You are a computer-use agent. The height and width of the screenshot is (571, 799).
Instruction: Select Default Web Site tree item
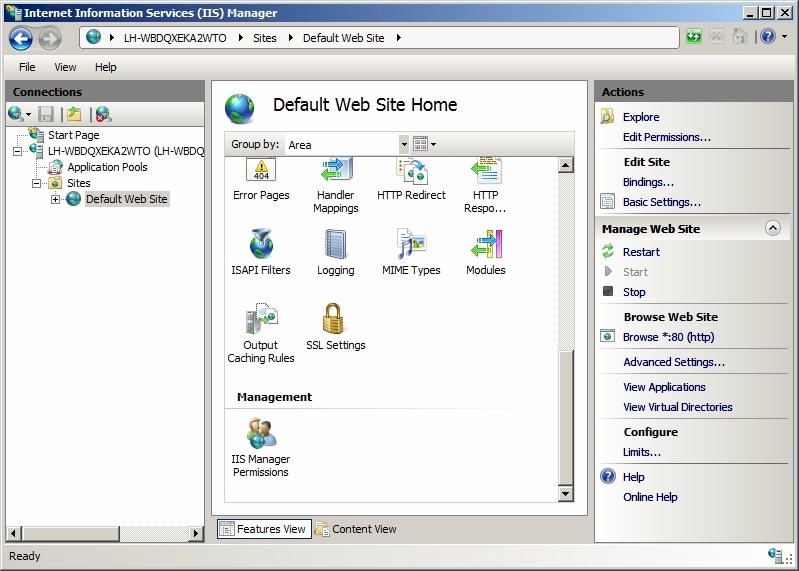(x=126, y=199)
